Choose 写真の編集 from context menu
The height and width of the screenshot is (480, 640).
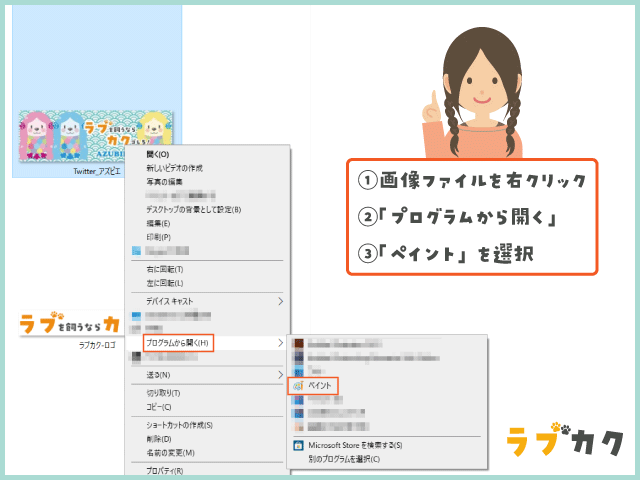tap(164, 182)
